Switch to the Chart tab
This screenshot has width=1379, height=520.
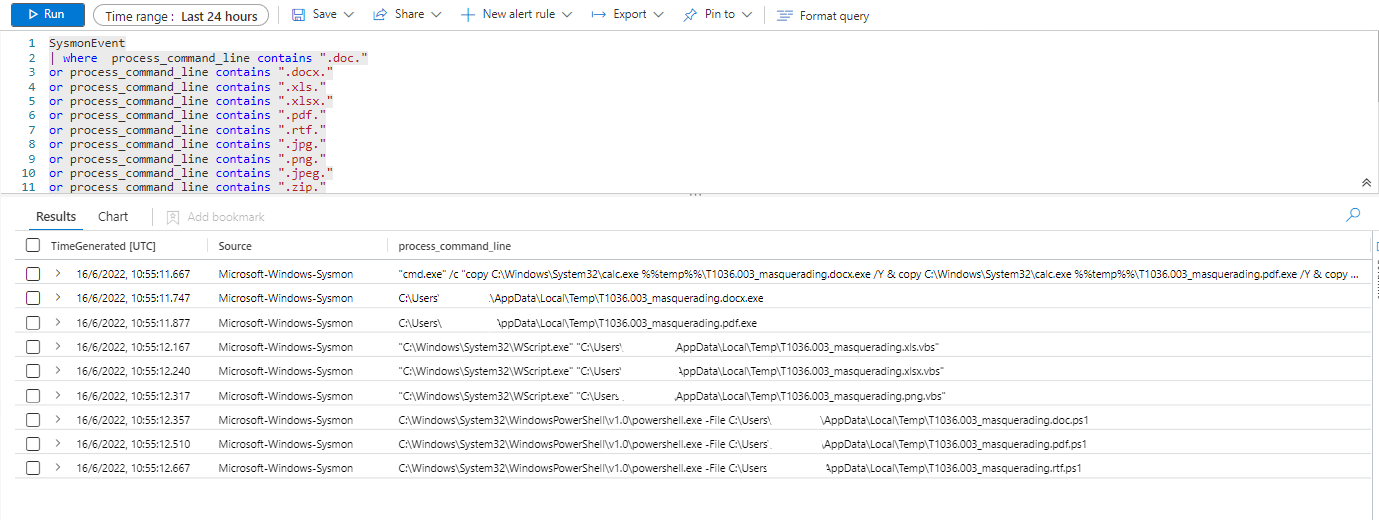[x=113, y=217]
